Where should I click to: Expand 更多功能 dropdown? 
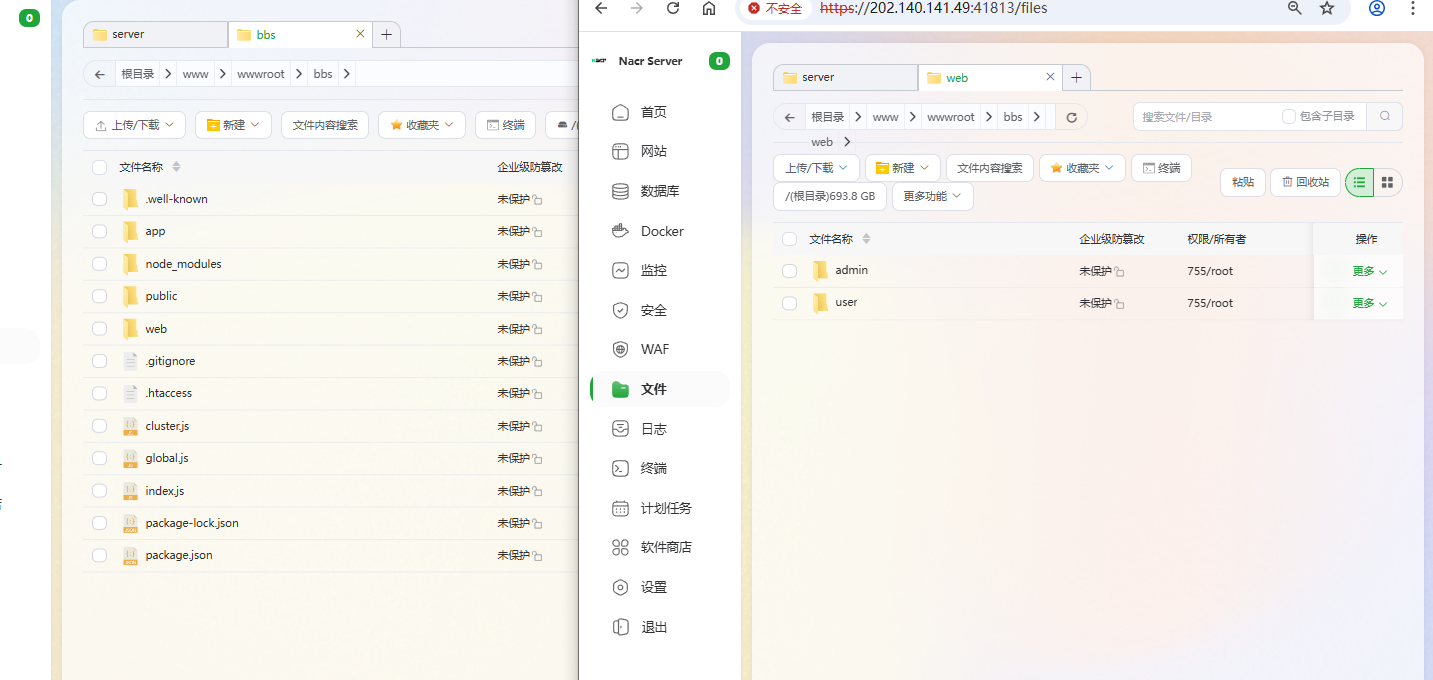tap(932, 197)
